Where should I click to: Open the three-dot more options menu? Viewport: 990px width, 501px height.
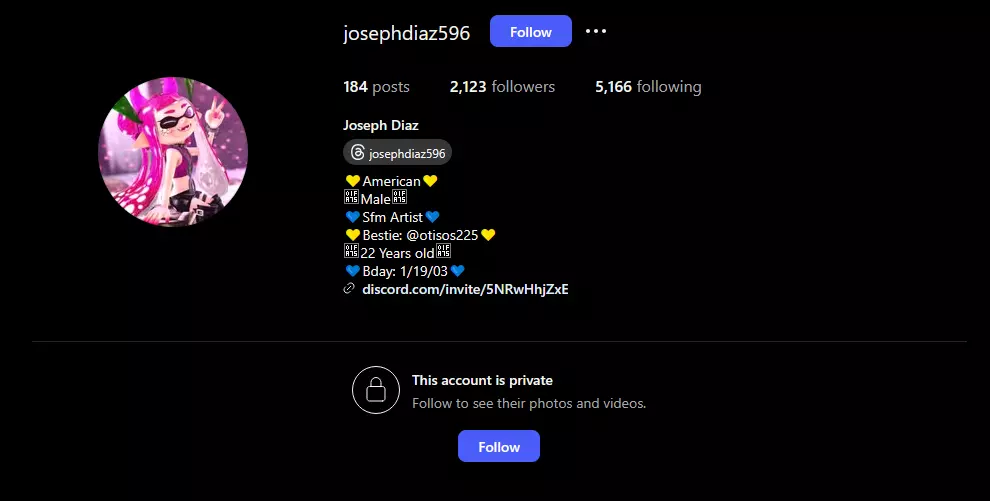[595, 31]
